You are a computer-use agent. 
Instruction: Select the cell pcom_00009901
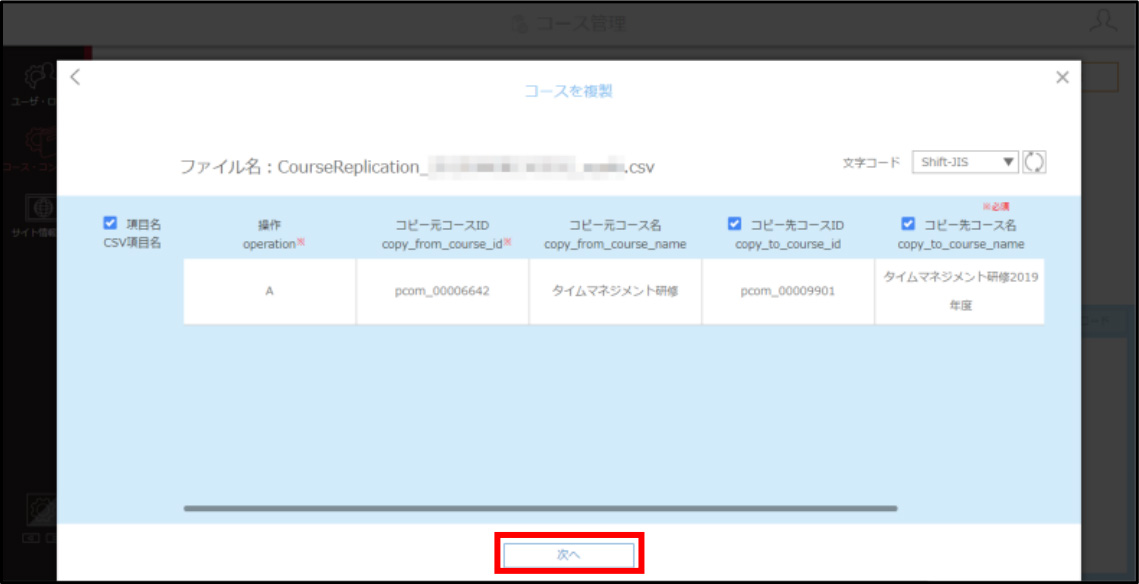788,291
